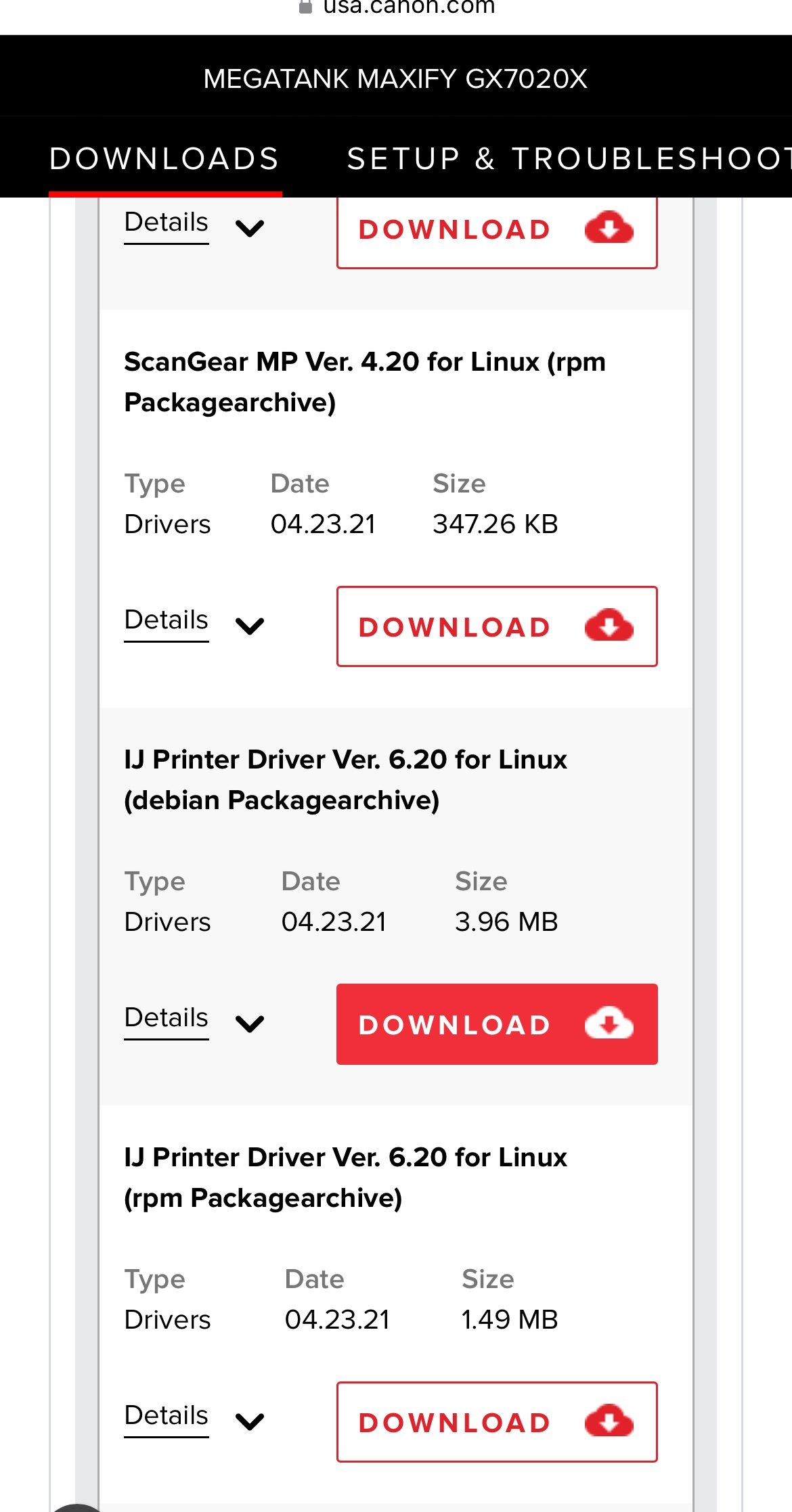
Task: Open Details link for IJ rpm driver
Action: coord(167,1415)
